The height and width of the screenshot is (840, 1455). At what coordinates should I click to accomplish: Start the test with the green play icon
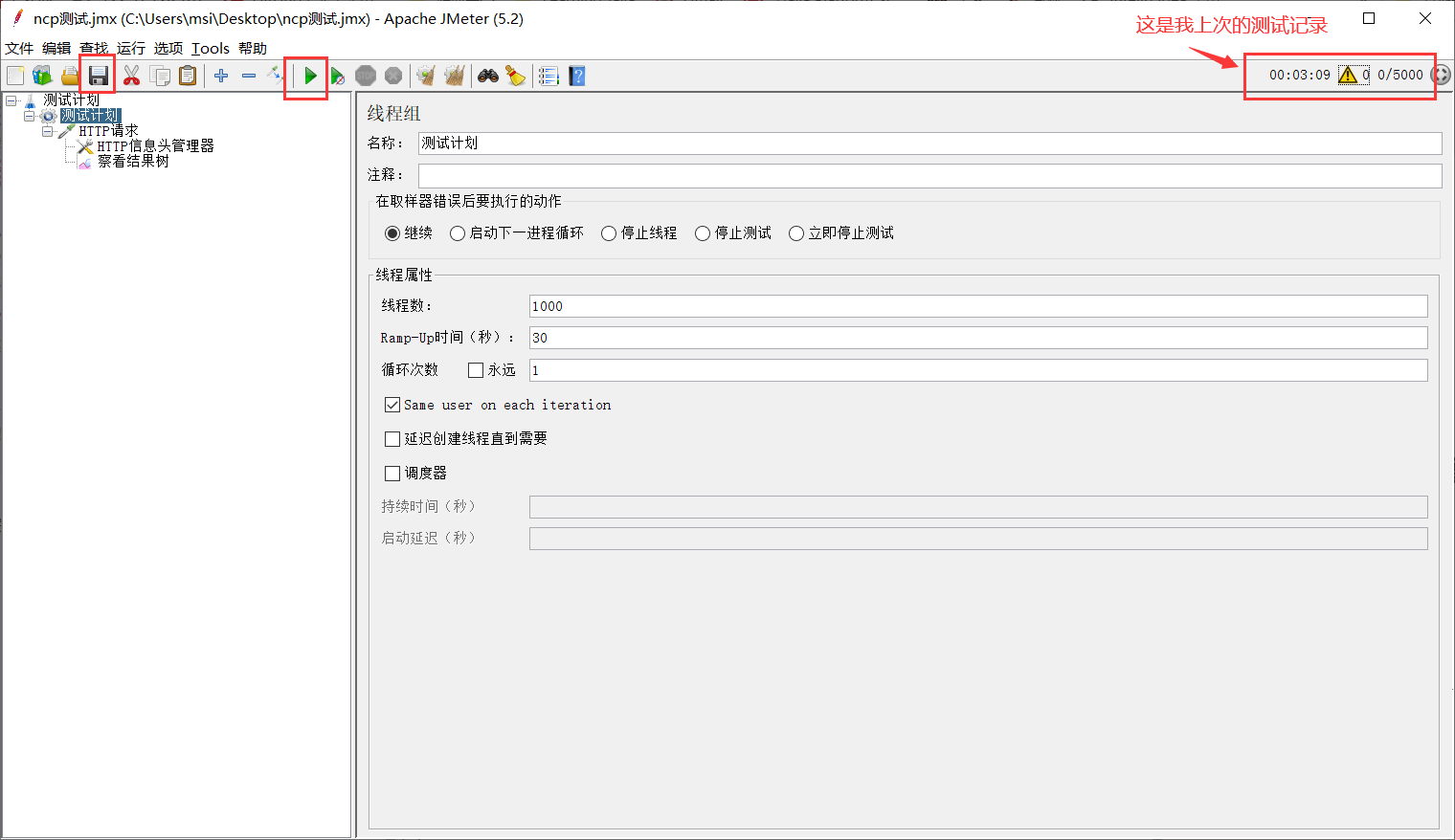pyautogui.click(x=310, y=76)
